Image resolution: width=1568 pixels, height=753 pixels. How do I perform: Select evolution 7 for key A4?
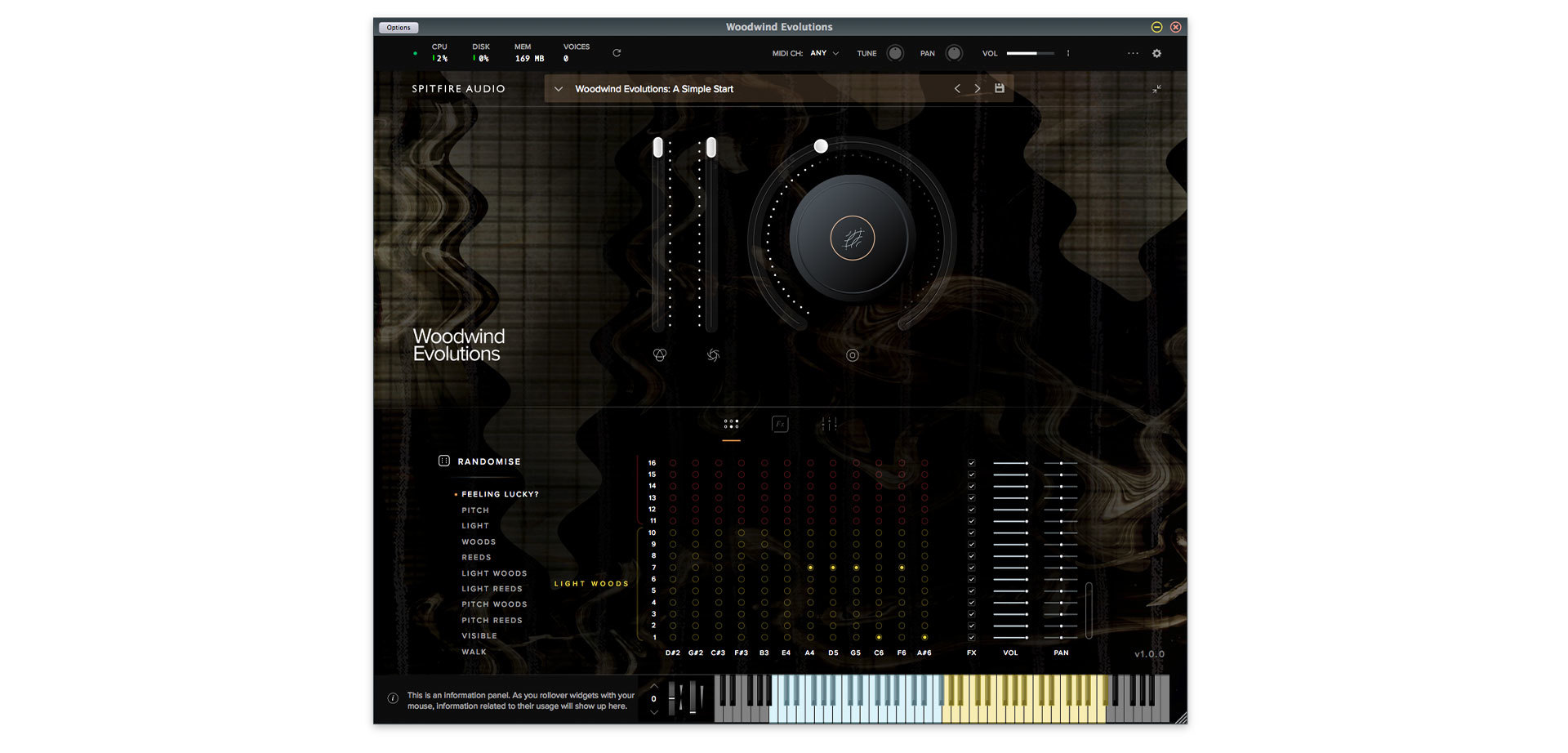pyautogui.click(x=810, y=568)
